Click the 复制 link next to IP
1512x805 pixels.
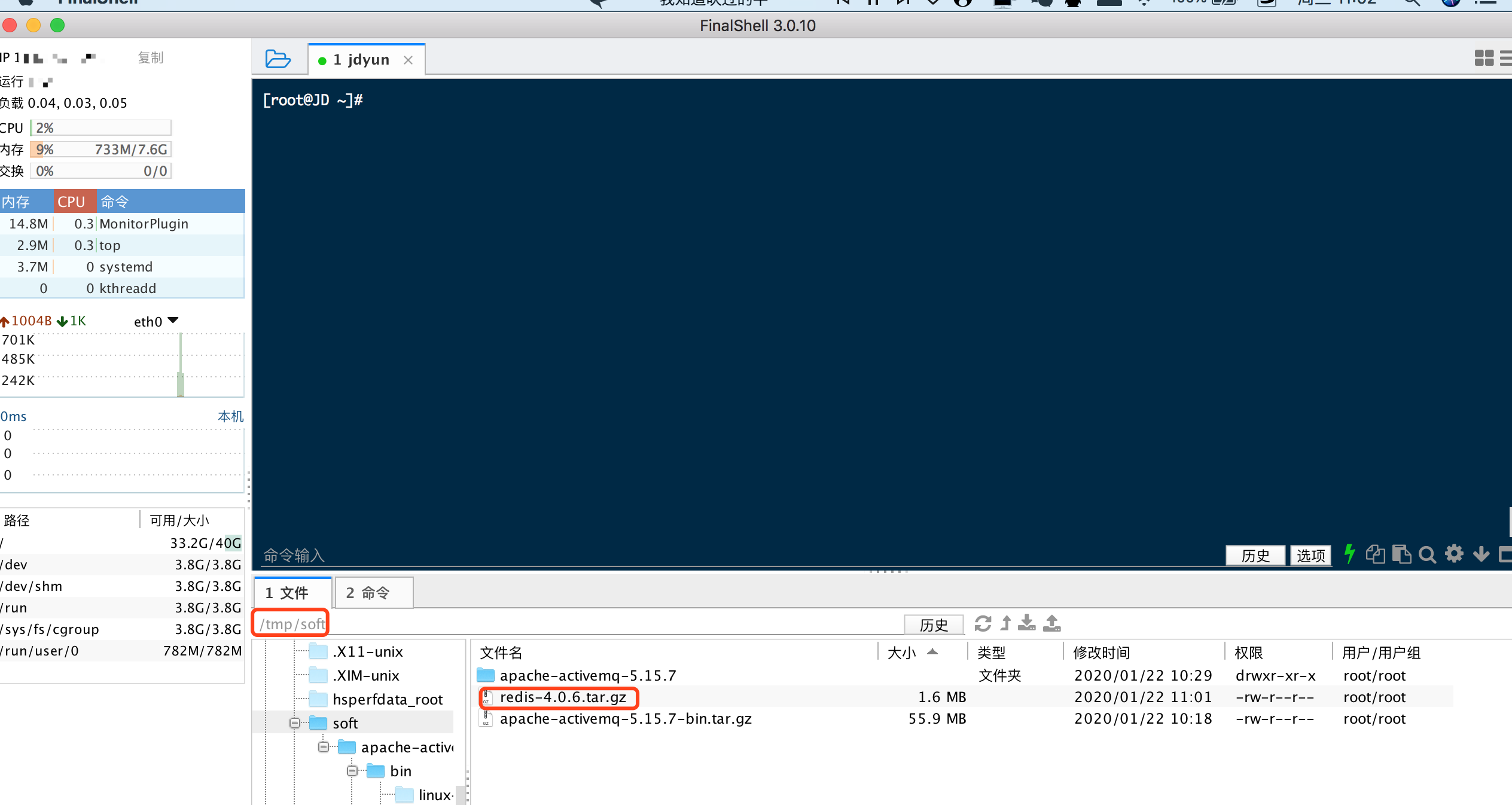click(x=150, y=58)
